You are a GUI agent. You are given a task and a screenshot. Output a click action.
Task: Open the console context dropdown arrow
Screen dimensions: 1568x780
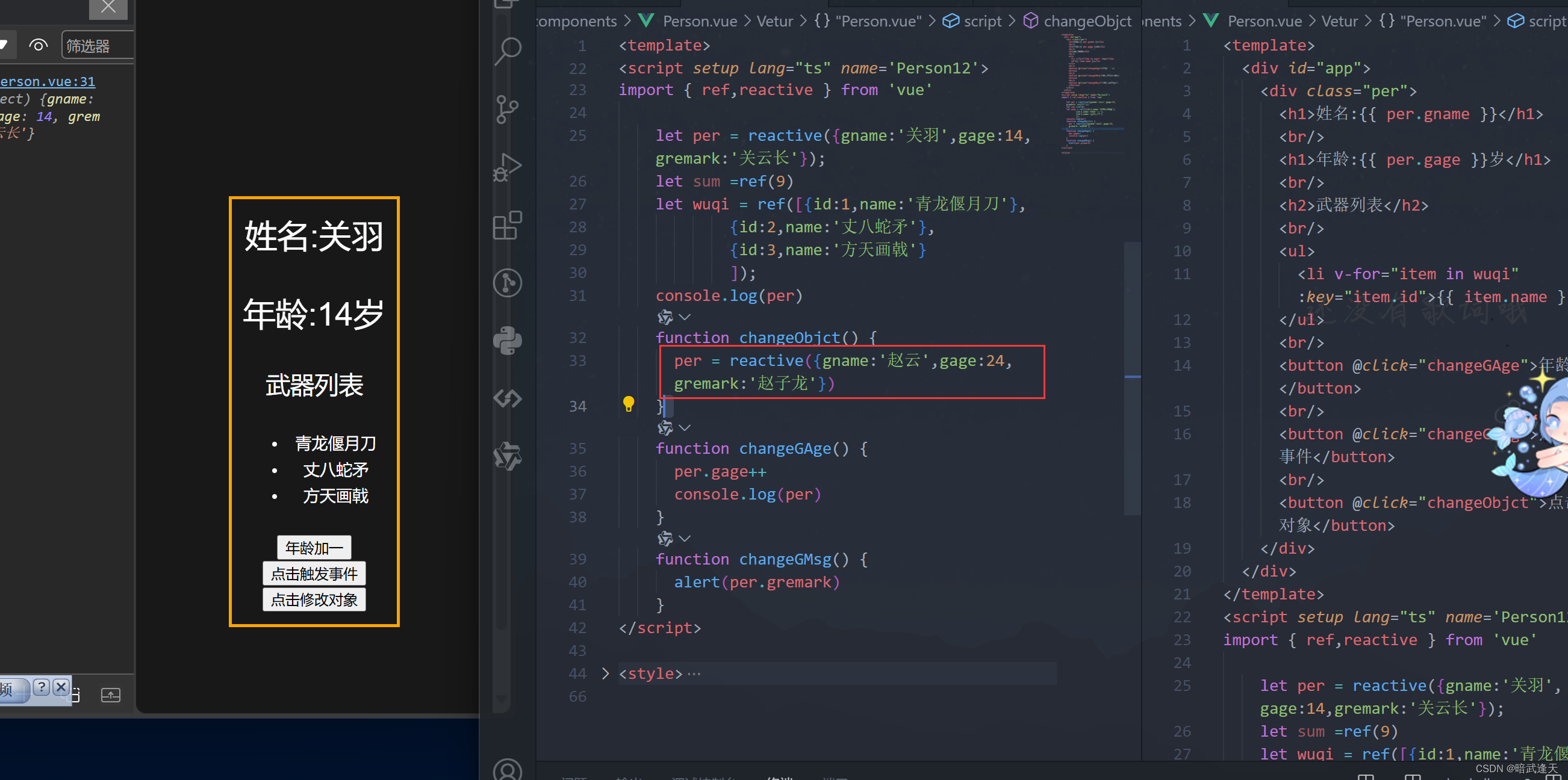[4, 46]
